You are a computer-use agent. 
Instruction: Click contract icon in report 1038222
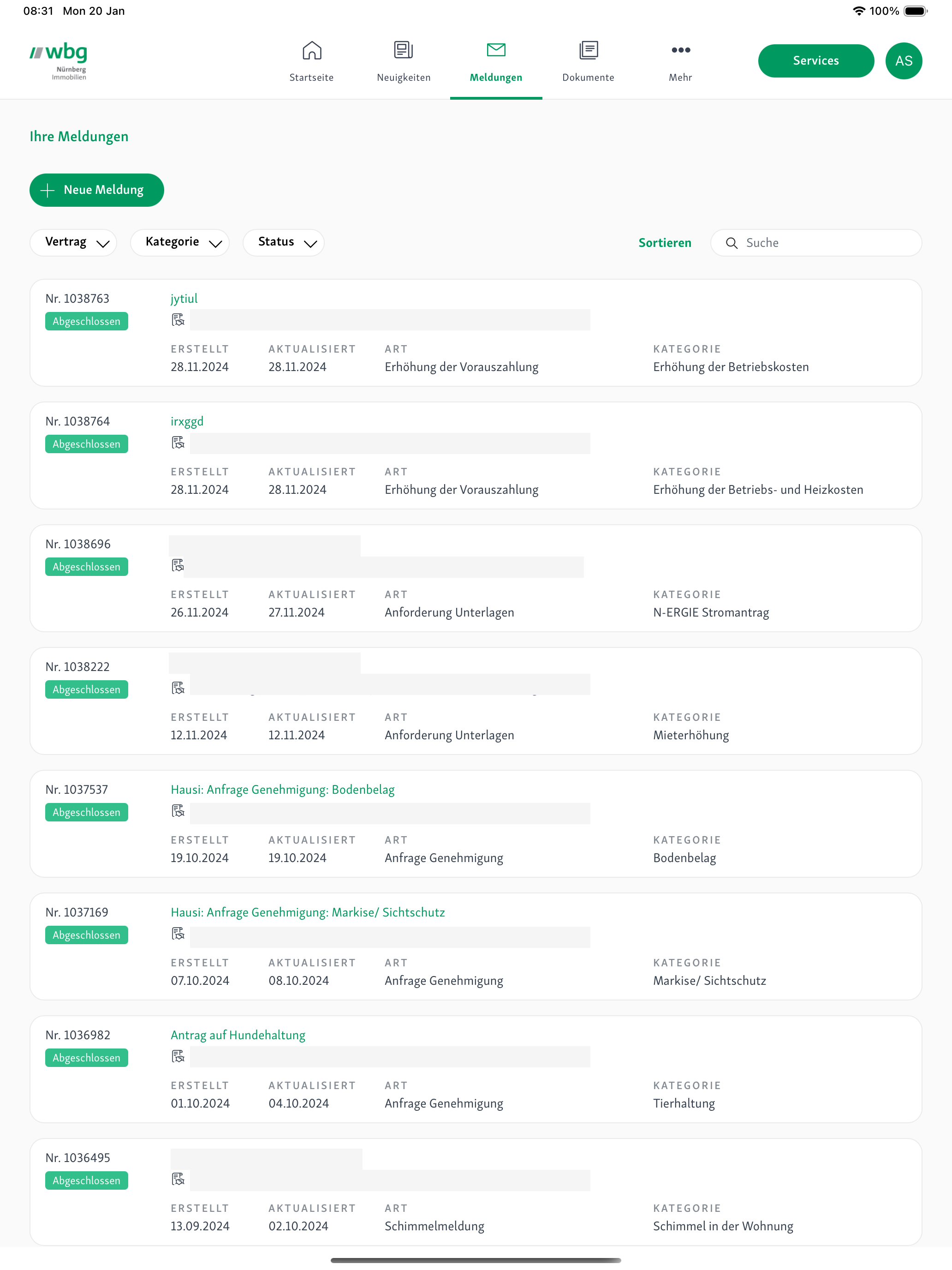[x=178, y=689]
